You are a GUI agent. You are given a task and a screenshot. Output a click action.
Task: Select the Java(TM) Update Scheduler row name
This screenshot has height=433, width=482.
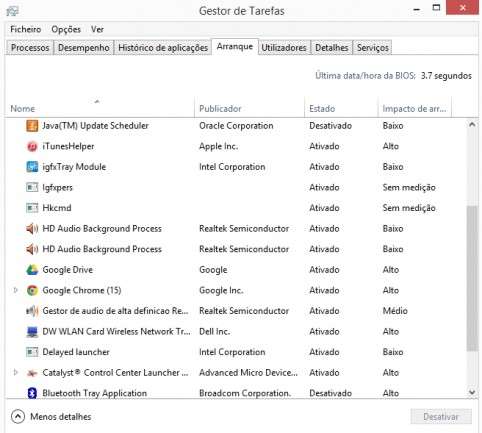95,126
